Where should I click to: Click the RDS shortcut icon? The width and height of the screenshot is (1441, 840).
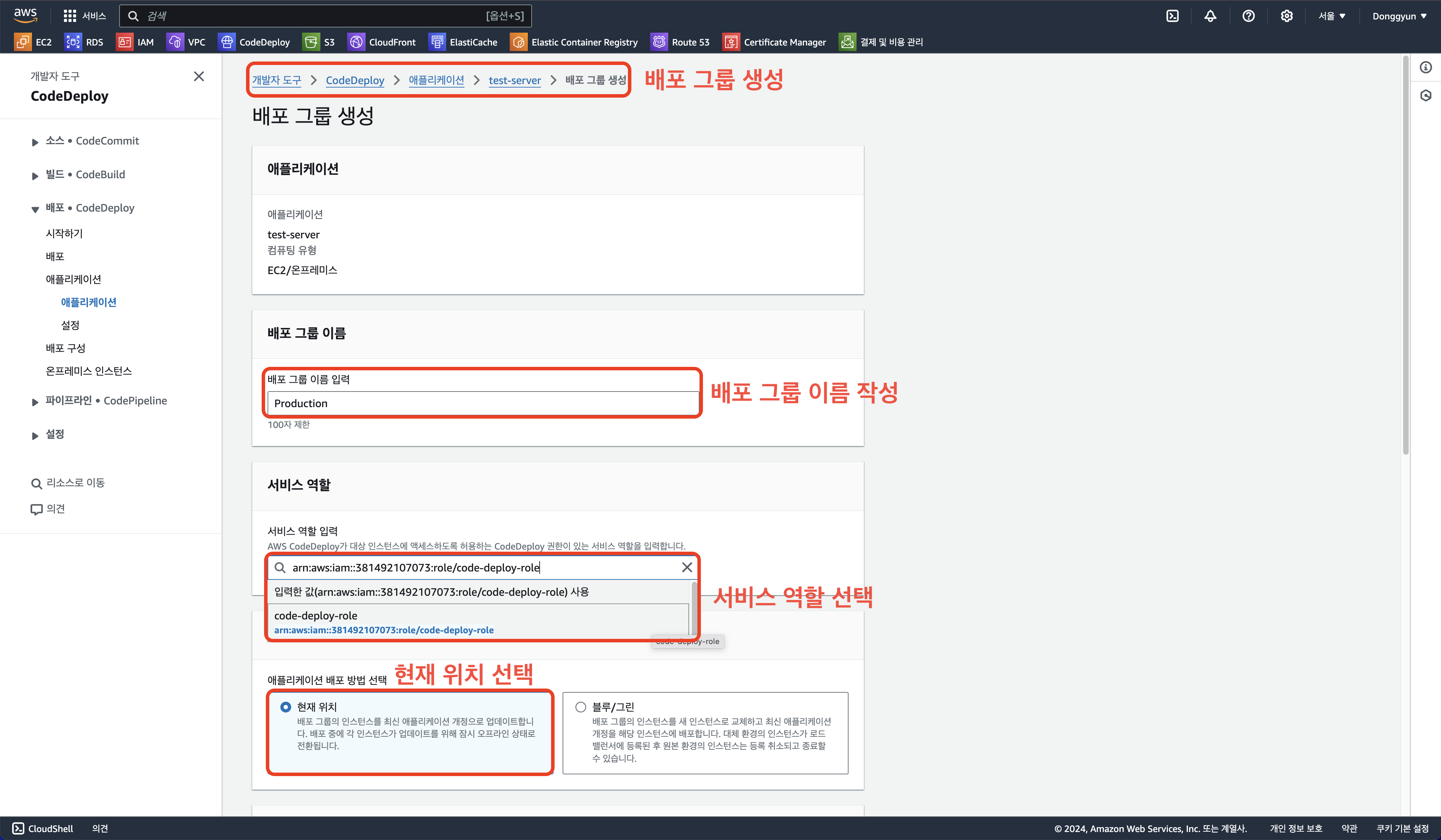[73, 42]
